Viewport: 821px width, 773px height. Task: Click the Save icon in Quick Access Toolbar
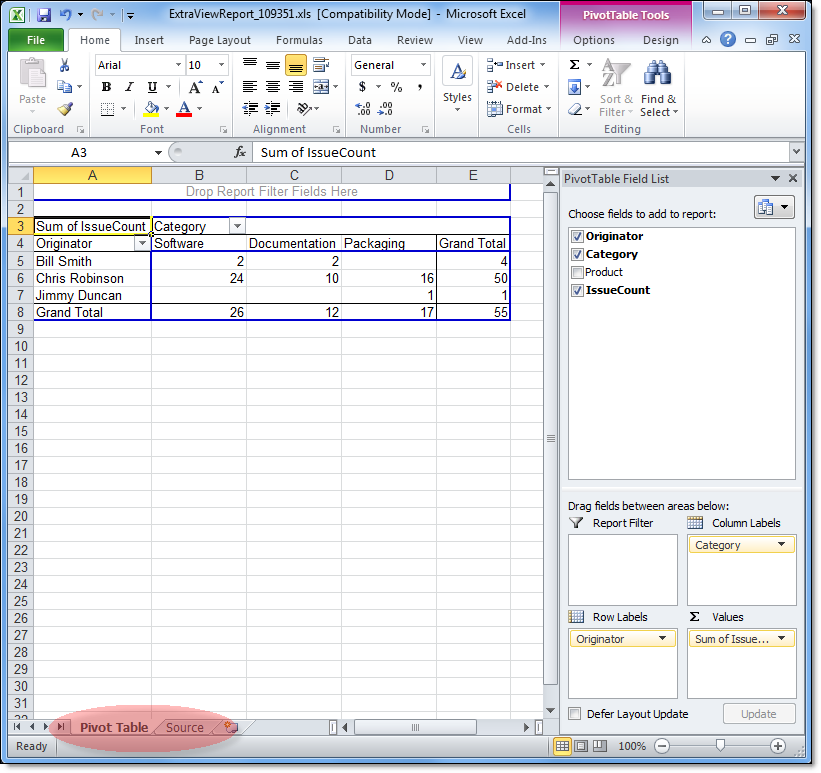(x=44, y=14)
